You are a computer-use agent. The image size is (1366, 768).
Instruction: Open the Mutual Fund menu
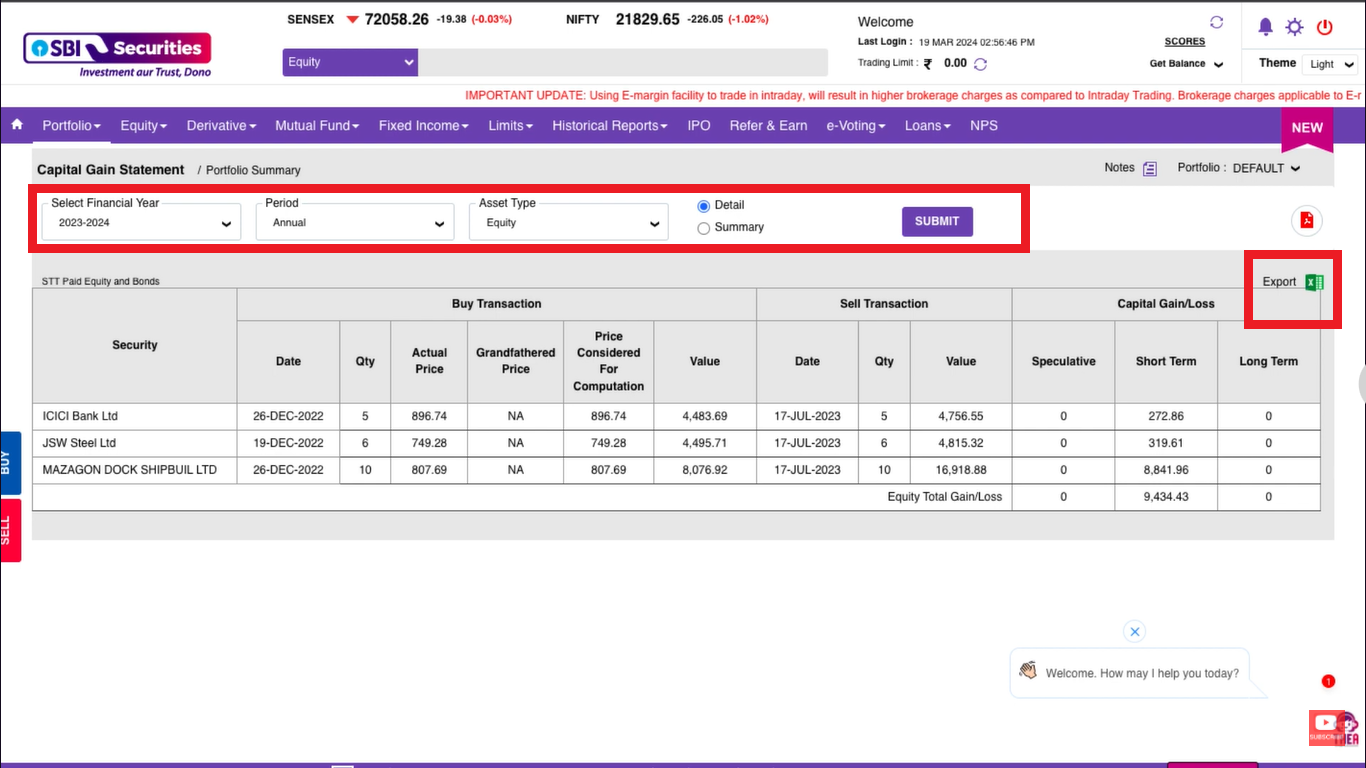pyautogui.click(x=317, y=125)
